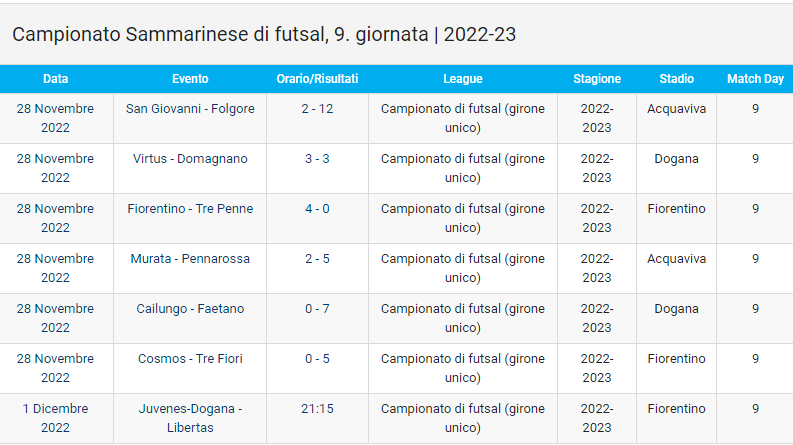Image resolution: width=793 pixels, height=445 pixels.
Task: Open the 1 Dicembre 2022 date link
Action: (56, 418)
